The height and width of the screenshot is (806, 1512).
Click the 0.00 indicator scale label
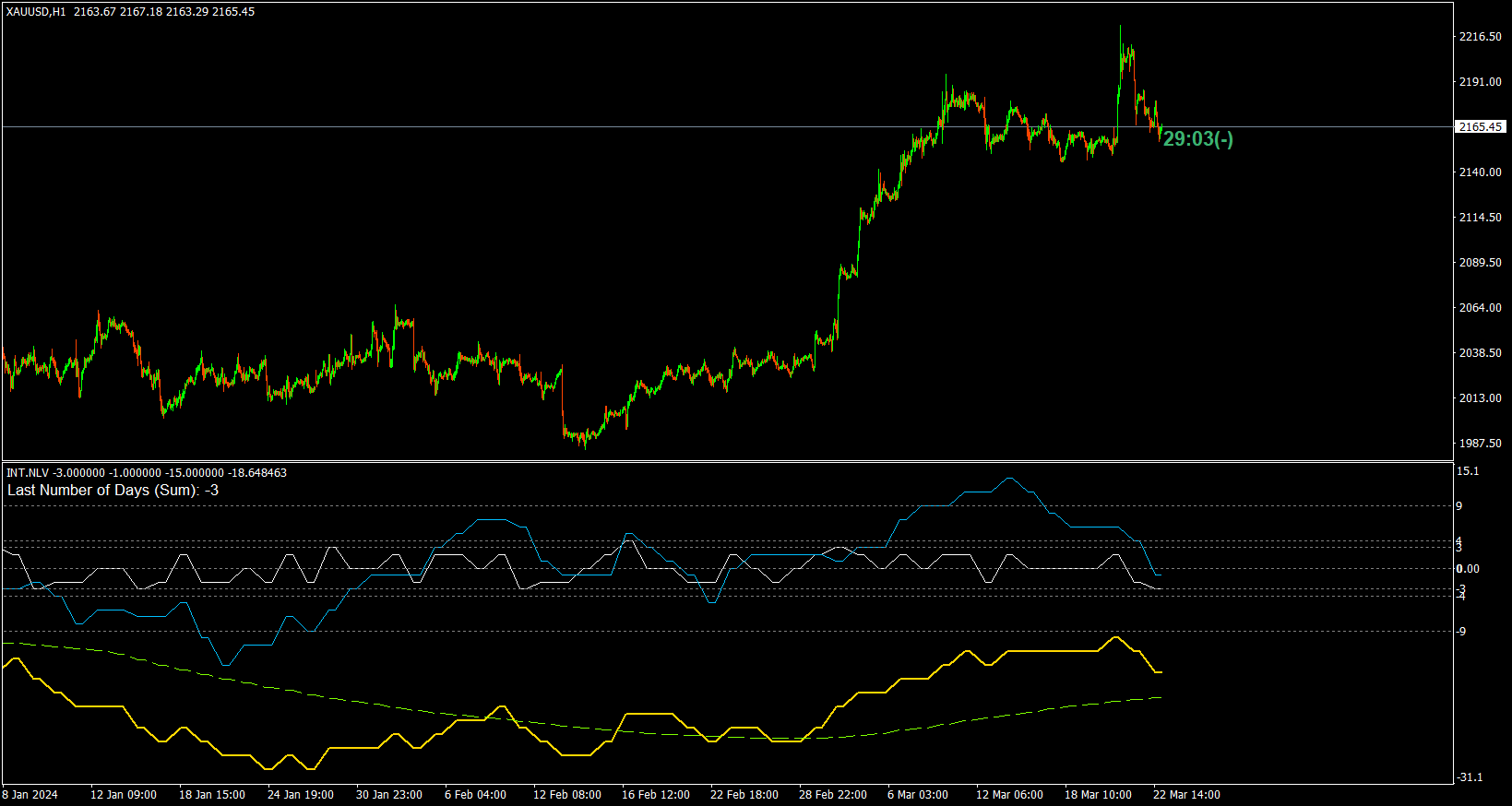[x=1468, y=569]
